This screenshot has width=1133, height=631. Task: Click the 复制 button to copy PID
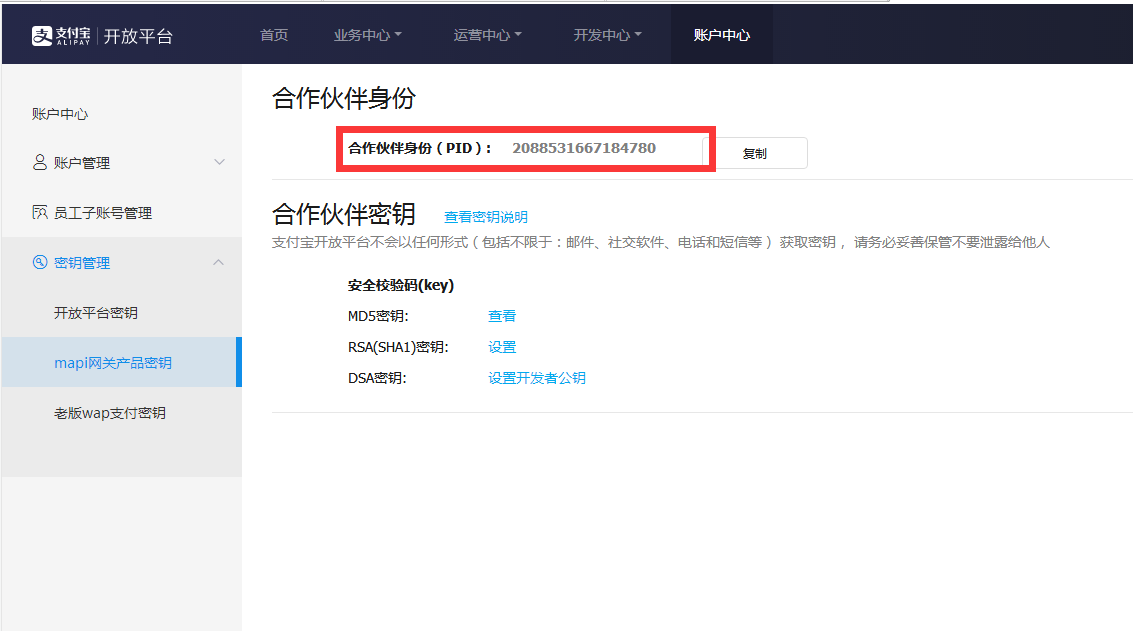pos(757,153)
